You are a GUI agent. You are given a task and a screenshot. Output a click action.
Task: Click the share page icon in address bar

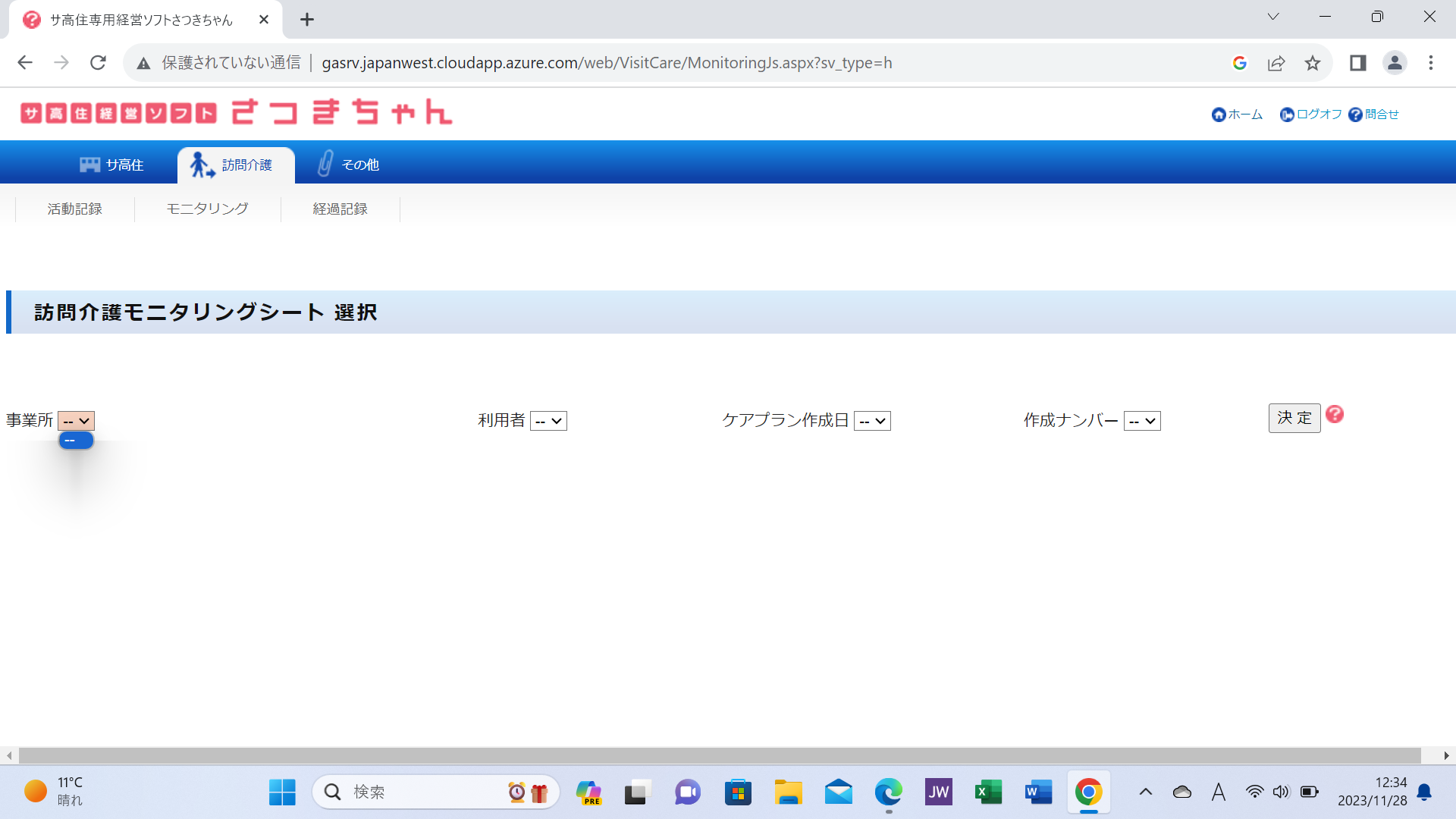(1276, 63)
